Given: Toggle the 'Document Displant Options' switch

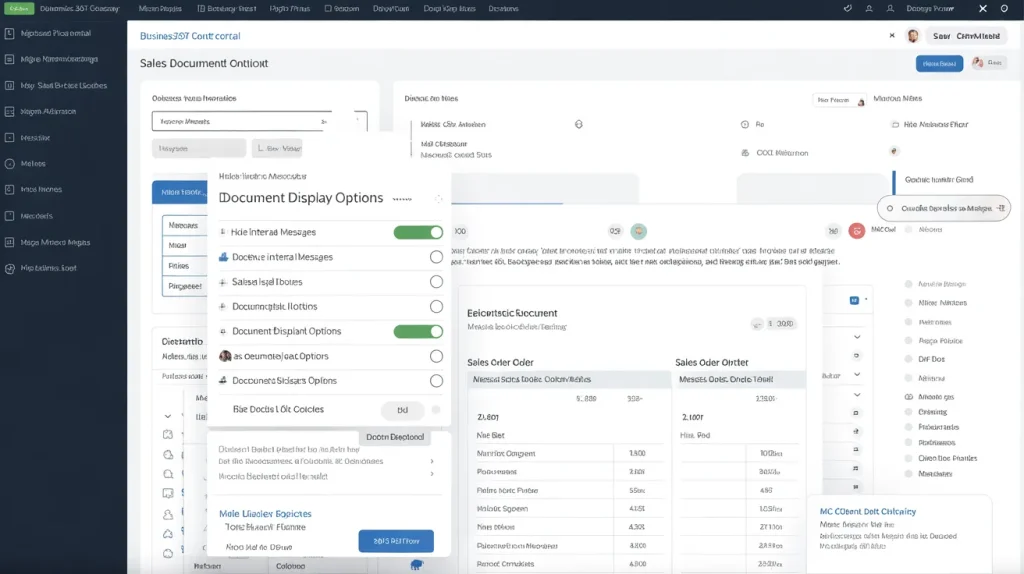Looking at the screenshot, I should pyautogui.click(x=418, y=332).
